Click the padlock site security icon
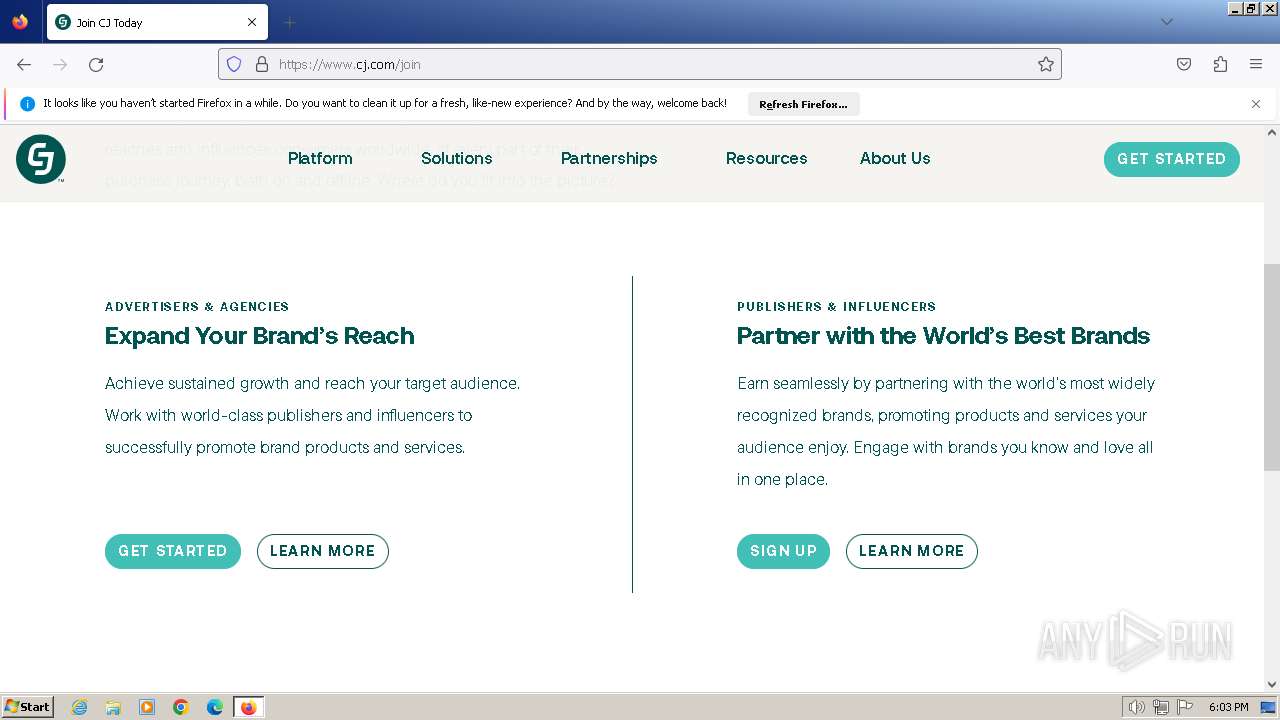This screenshot has height=720, width=1280. click(262, 64)
